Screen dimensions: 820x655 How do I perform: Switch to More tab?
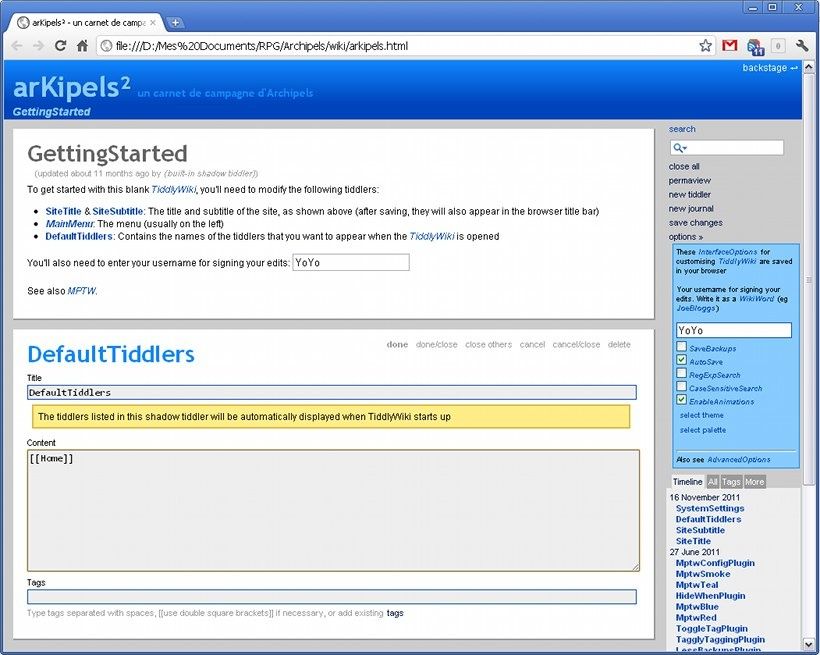click(755, 482)
